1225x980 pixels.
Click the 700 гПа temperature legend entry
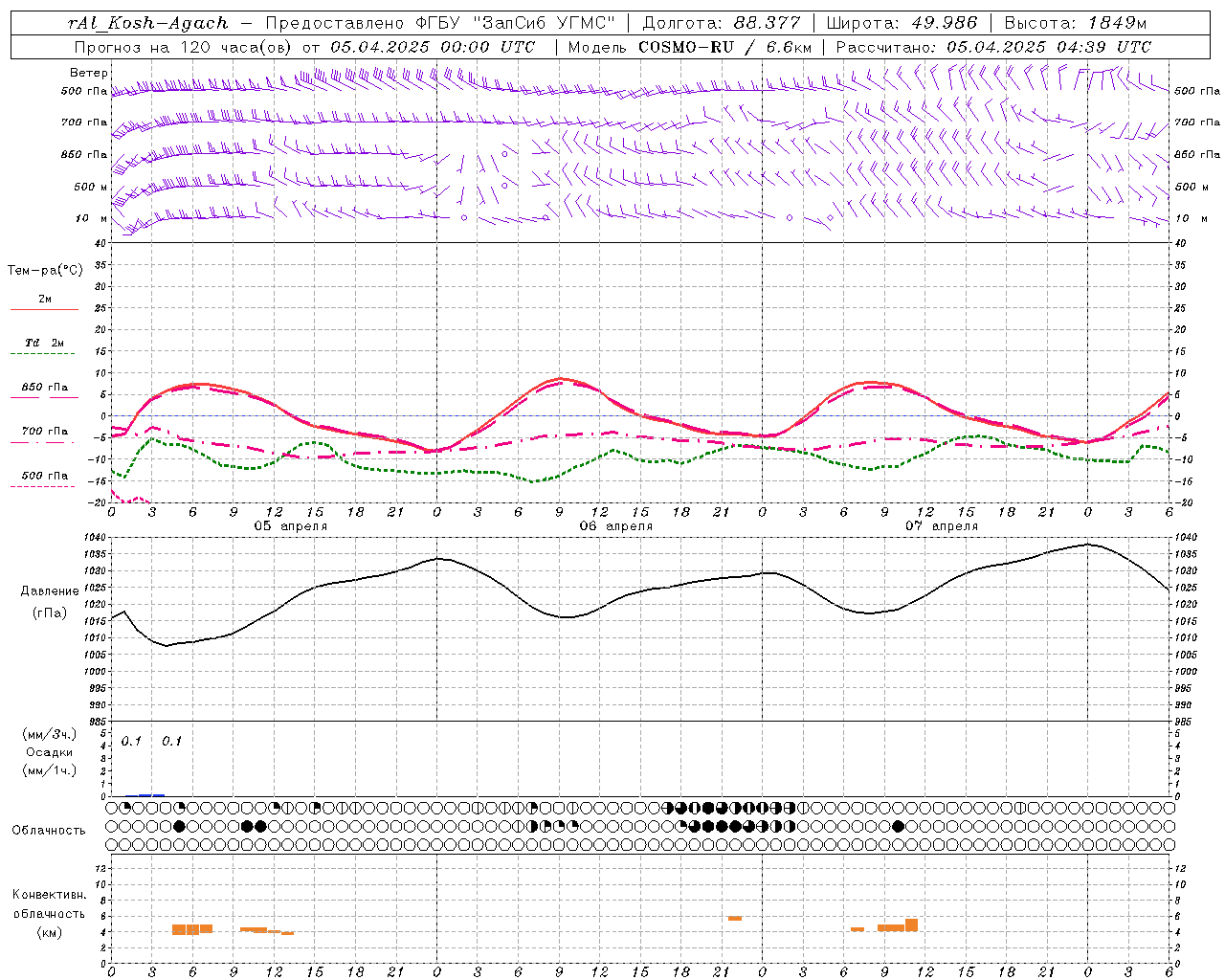(x=45, y=431)
